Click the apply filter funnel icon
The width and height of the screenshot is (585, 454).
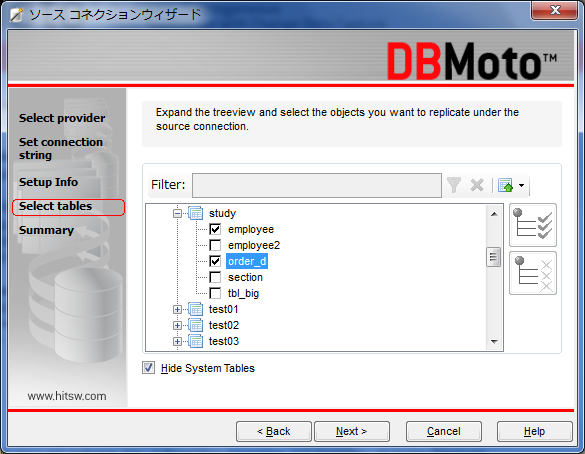(454, 185)
